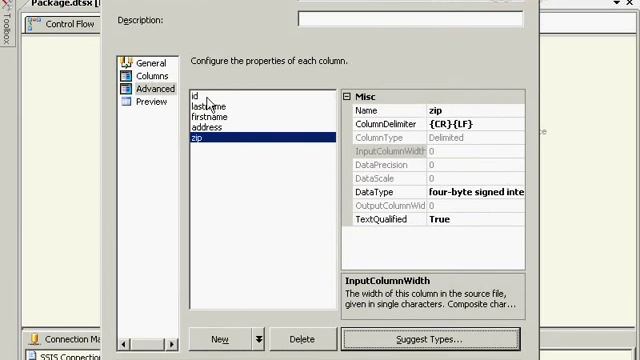Select the TextQualified property label
The width and height of the screenshot is (640, 360).
coord(389,219)
